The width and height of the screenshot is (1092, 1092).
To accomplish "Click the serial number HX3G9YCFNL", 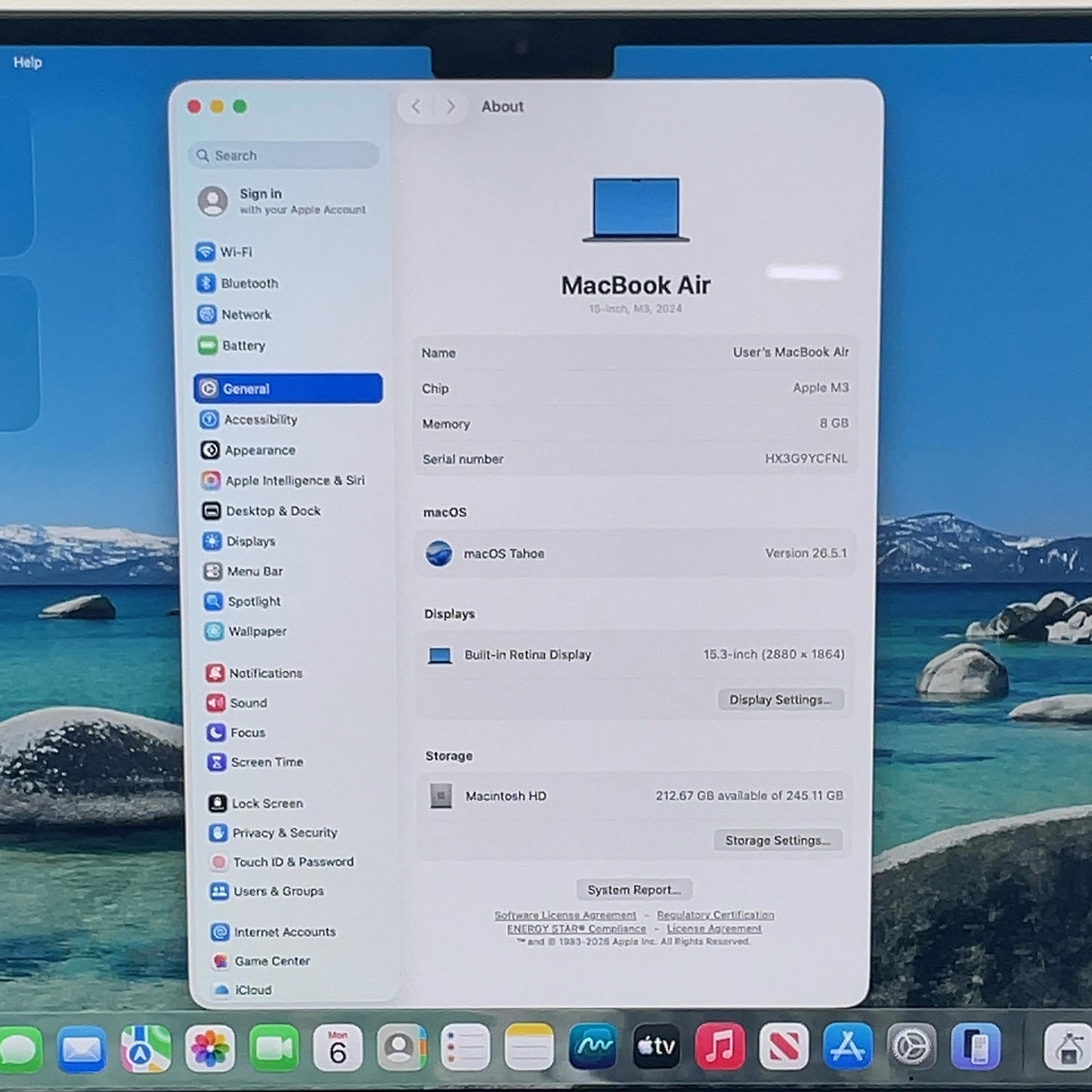I will coord(806,459).
